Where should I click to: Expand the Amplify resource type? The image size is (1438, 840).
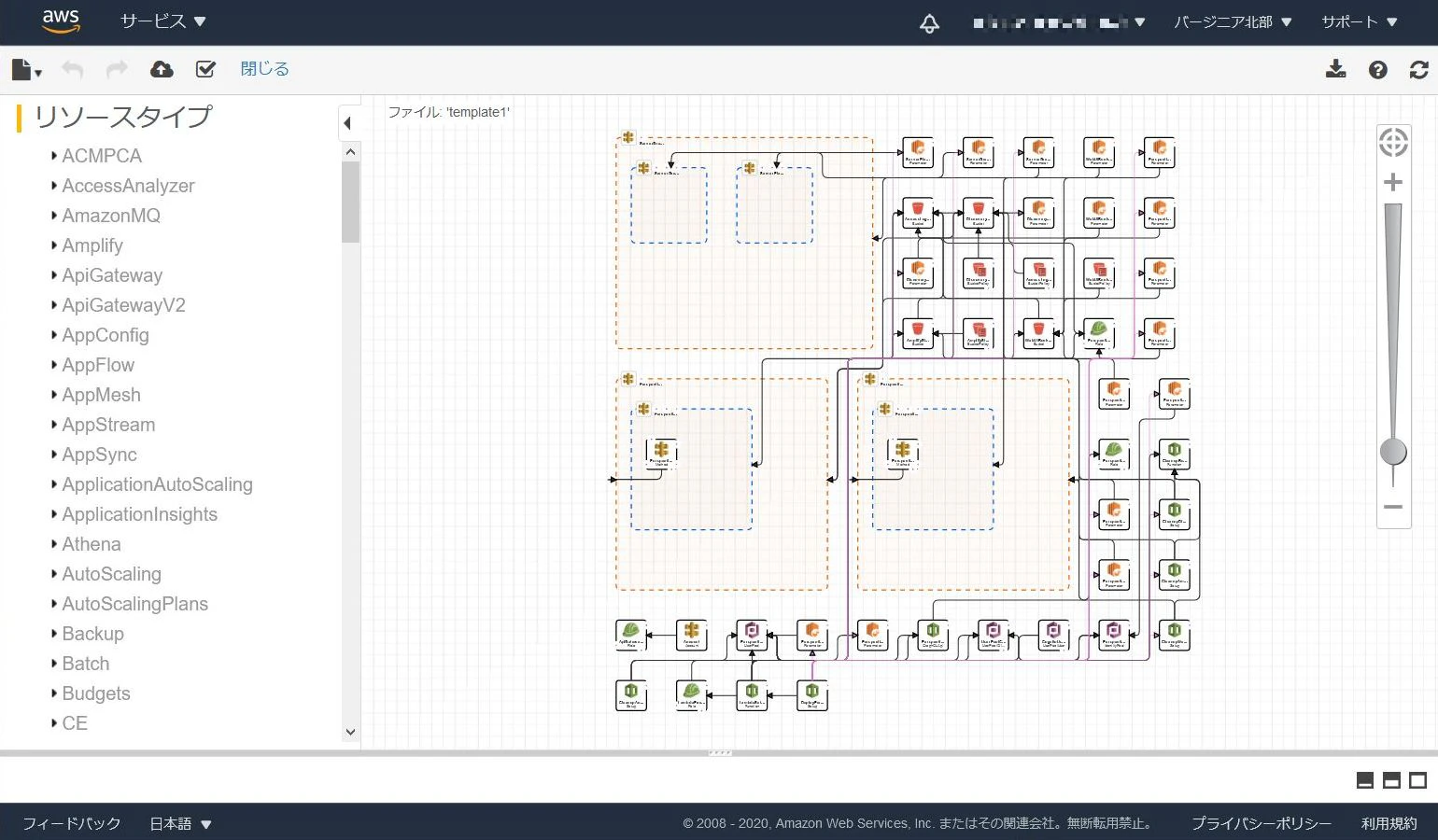54,245
